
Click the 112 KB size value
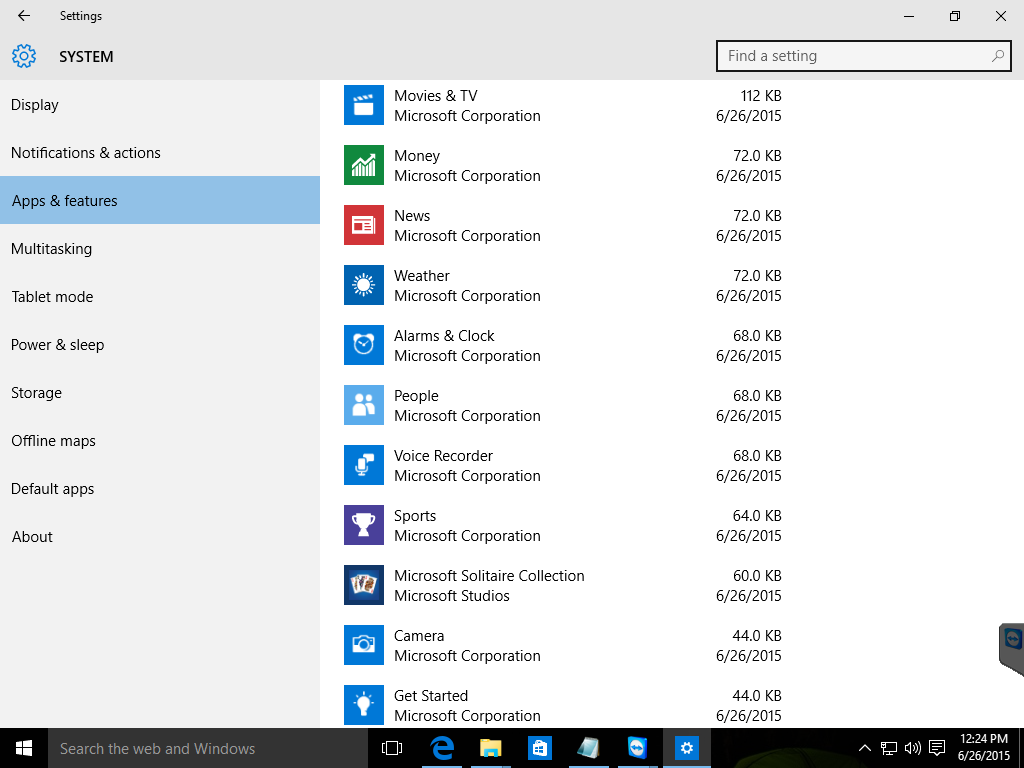[x=761, y=95]
